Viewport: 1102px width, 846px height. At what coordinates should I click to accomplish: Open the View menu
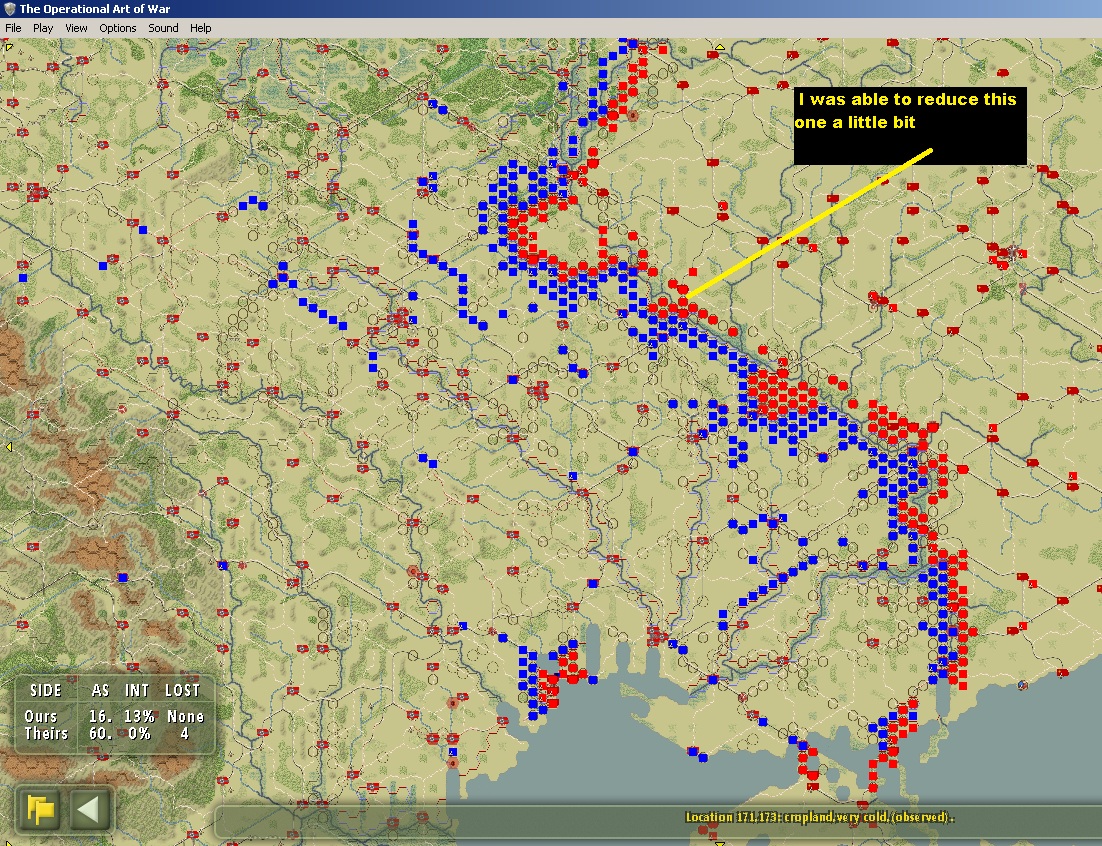coord(76,28)
